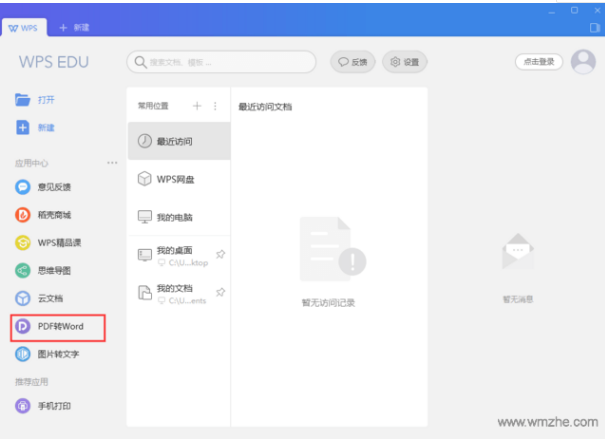Click the 图片转文字 label text
This screenshot has height=439, width=605.
pos(58,354)
